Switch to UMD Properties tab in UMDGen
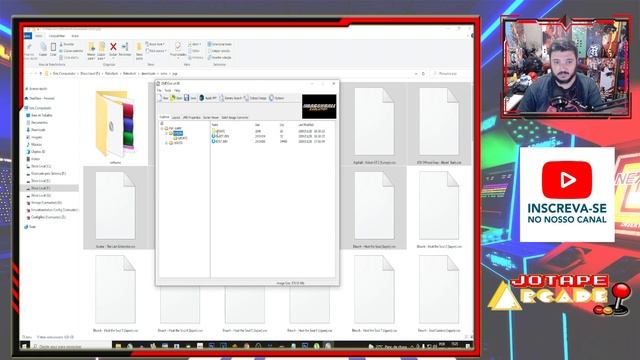 coord(192,118)
